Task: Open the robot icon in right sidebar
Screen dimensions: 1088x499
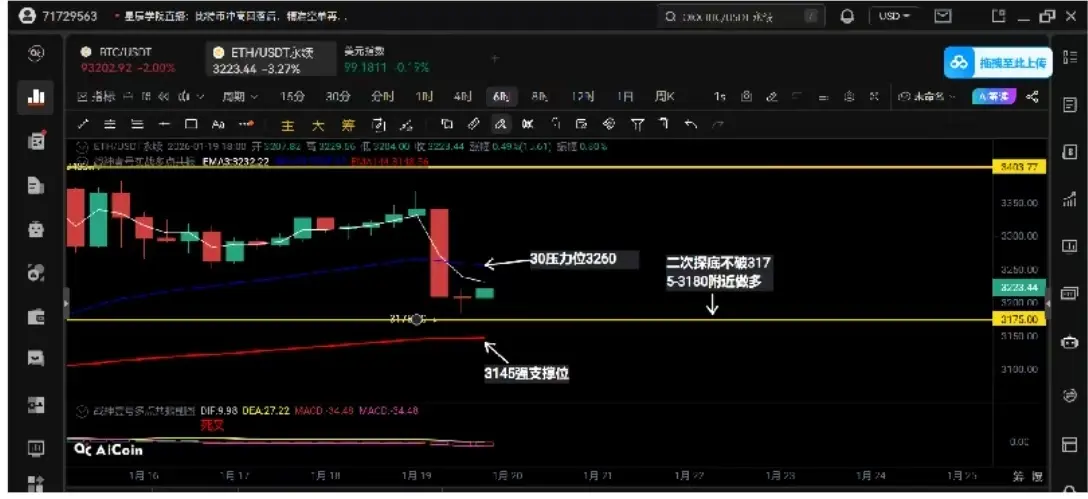Action: pyautogui.click(x=1069, y=341)
